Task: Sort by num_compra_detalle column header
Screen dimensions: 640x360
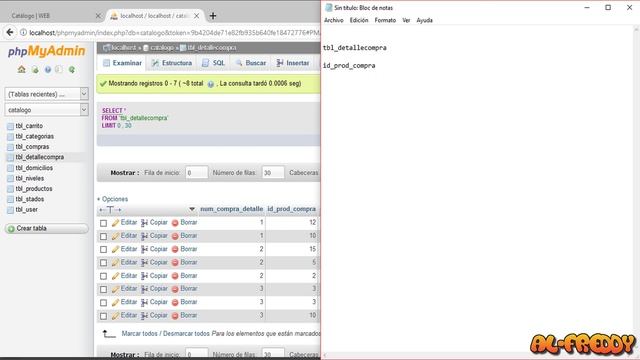Action: coord(231,209)
